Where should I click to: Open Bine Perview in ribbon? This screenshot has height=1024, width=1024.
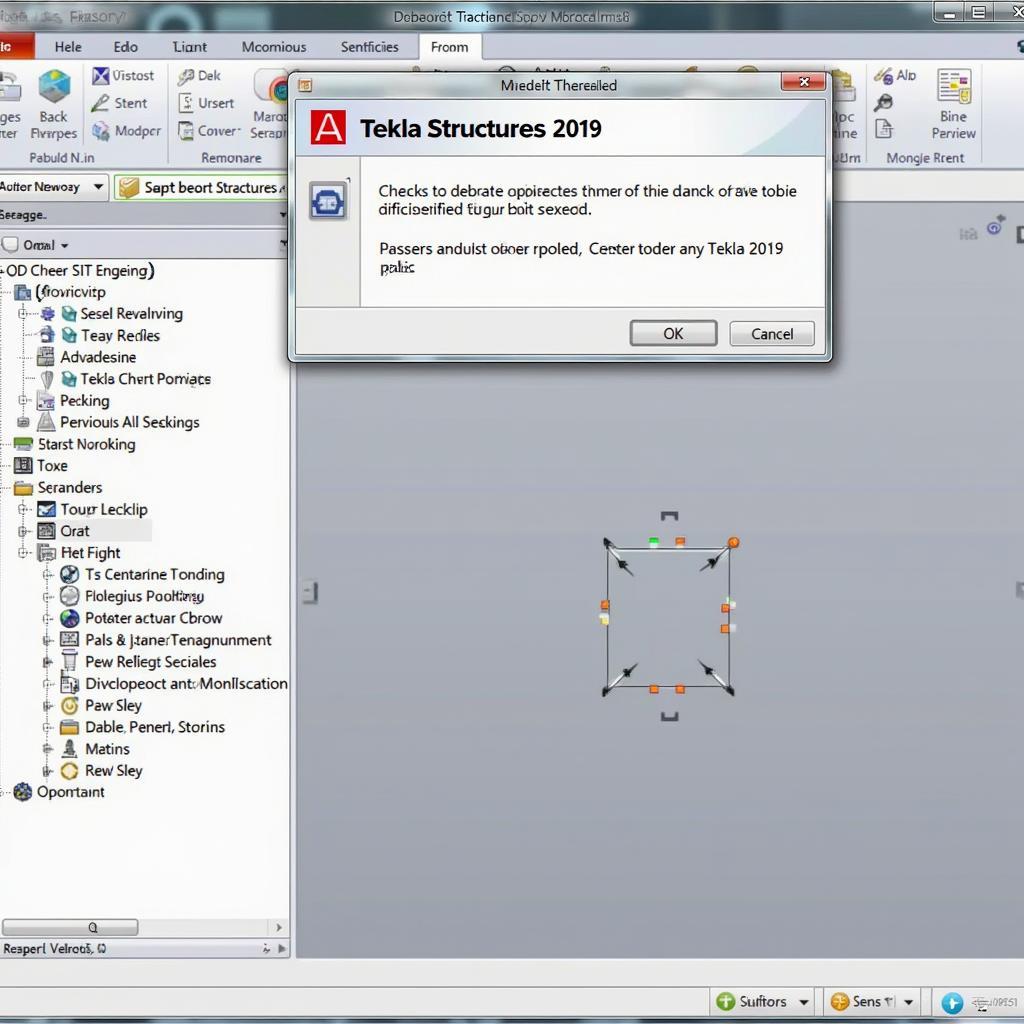pos(953,104)
